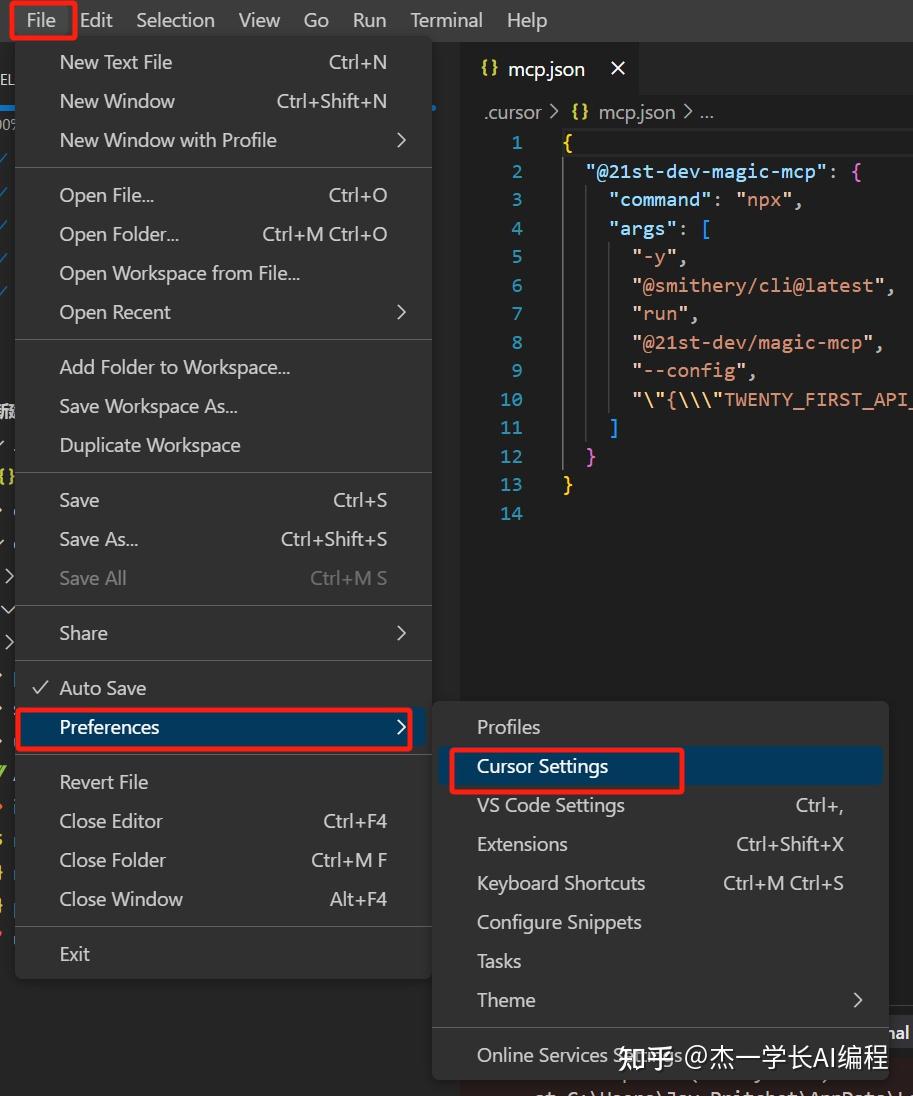913x1096 pixels.
Task: Click line number 14 in the editor gutter
Action: (x=511, y=513)
